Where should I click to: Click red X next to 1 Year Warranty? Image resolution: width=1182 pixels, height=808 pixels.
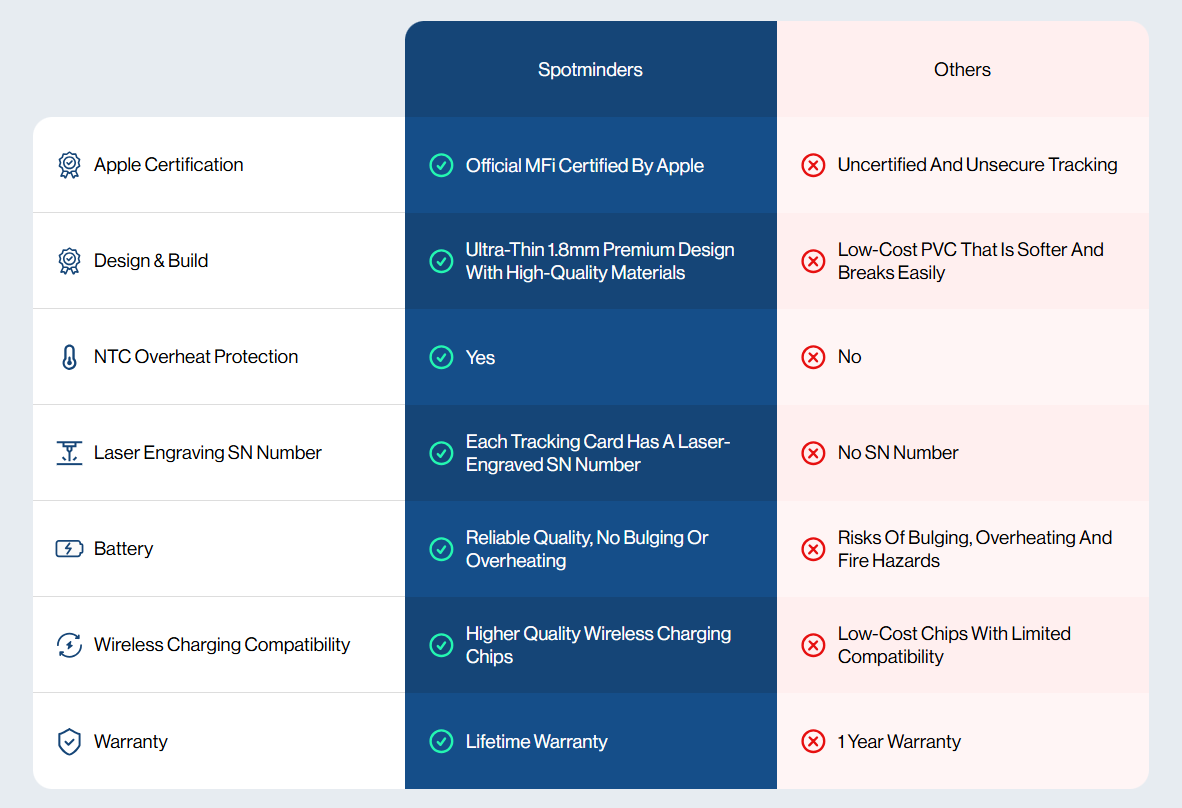(813, 742)
